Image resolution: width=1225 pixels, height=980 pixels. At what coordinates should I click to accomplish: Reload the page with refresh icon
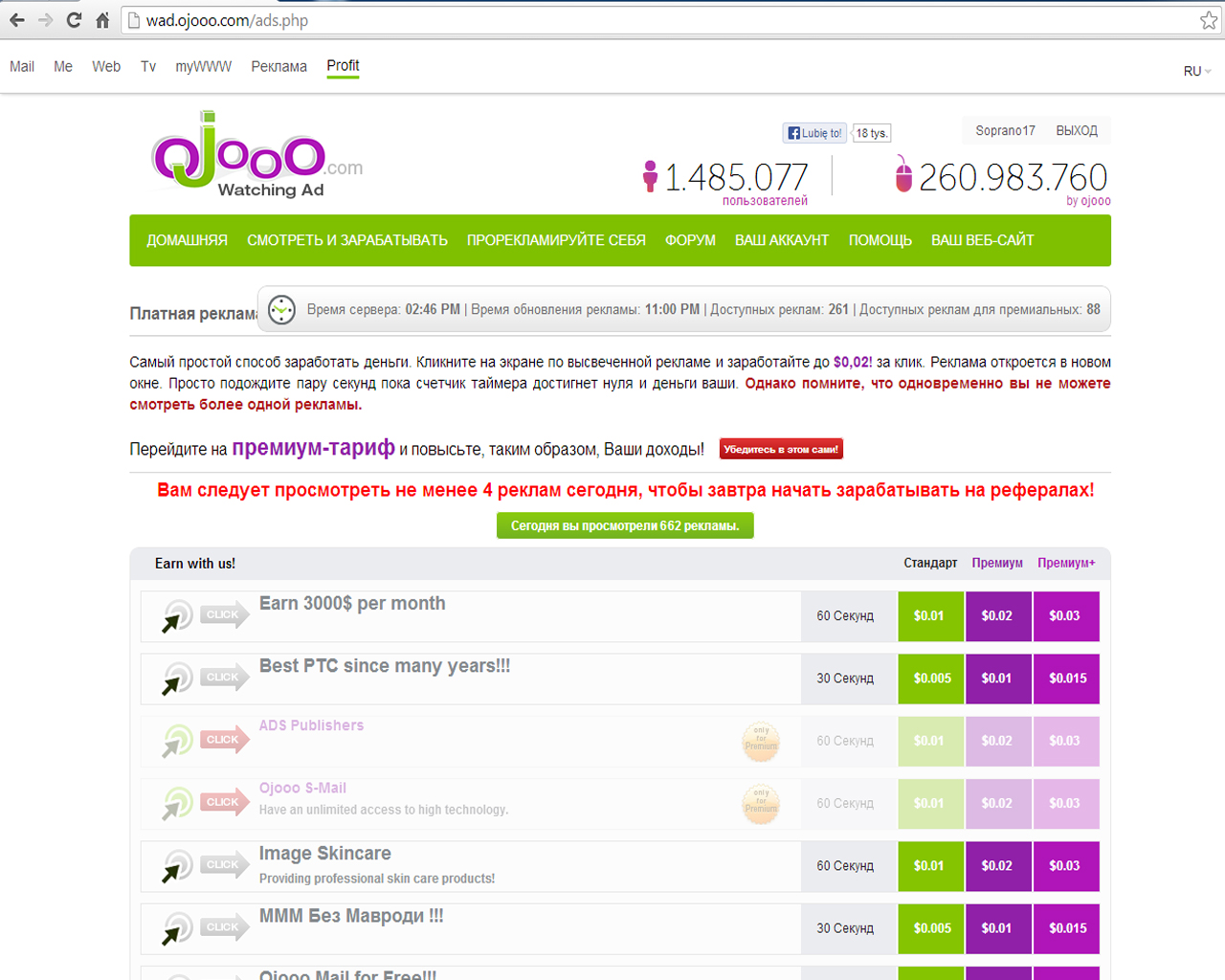point(74,20)
